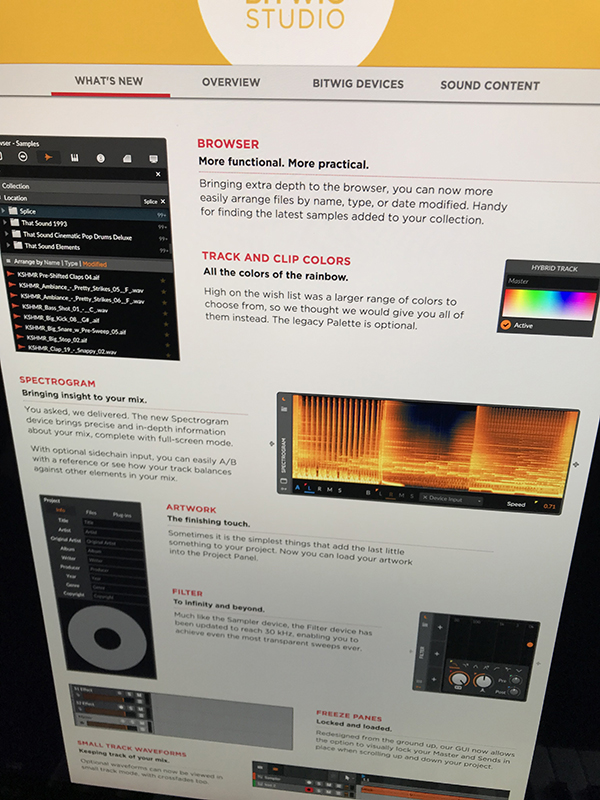Favorite KSHMR_Big_Stop_02 with its star
The image size is (600, 800).
click(x=167, y=345)
